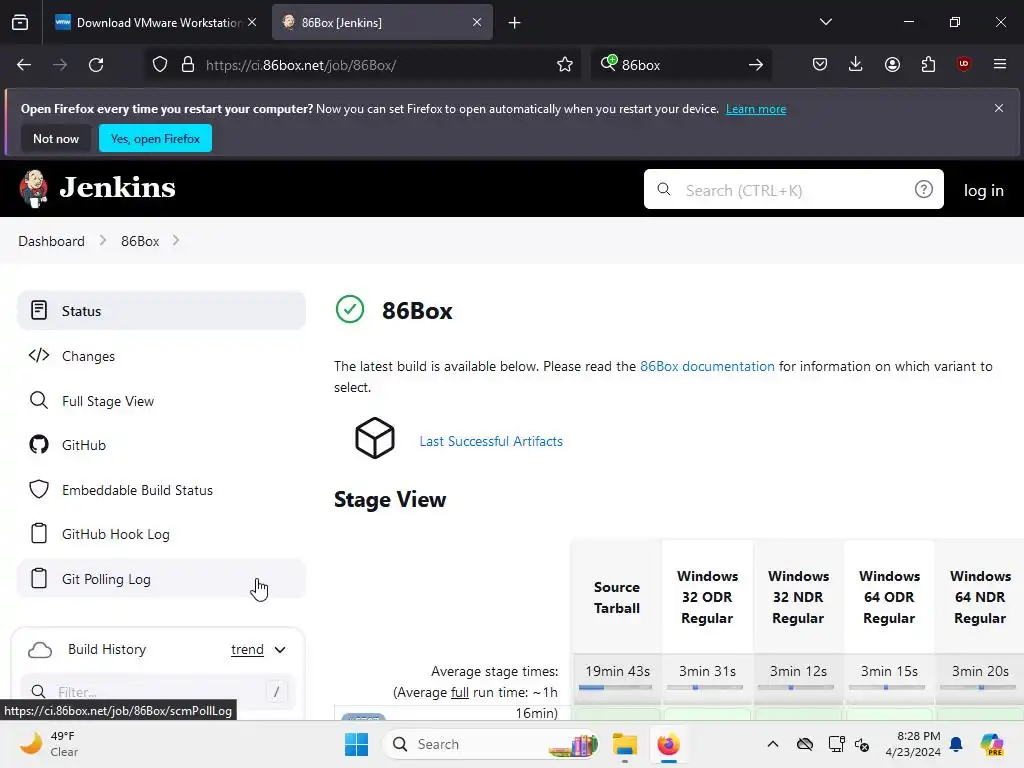Click Windows 32 NDR Regular stage header
The width and height of the screenshot is (1024, 768).
(x=798, y=597)
